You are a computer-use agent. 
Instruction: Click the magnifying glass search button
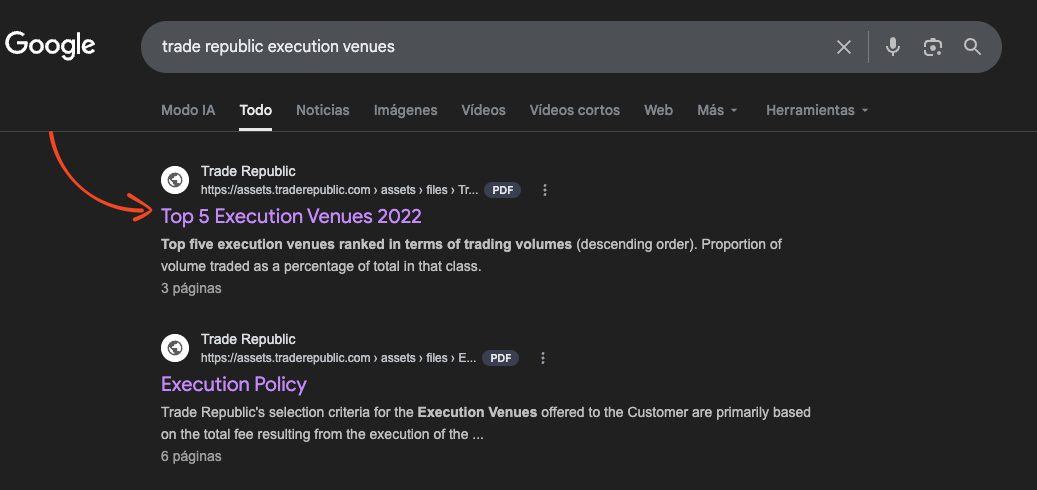[x=972, y=47]
